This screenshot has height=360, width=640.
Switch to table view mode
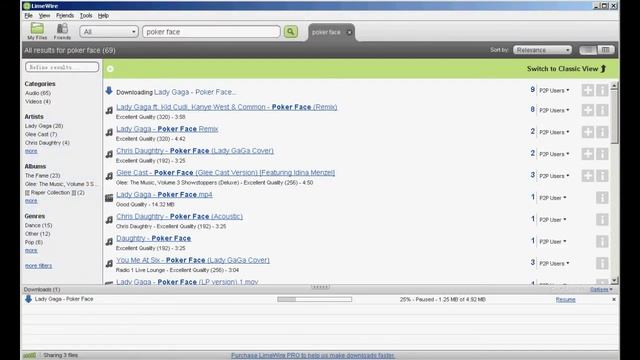606,50
